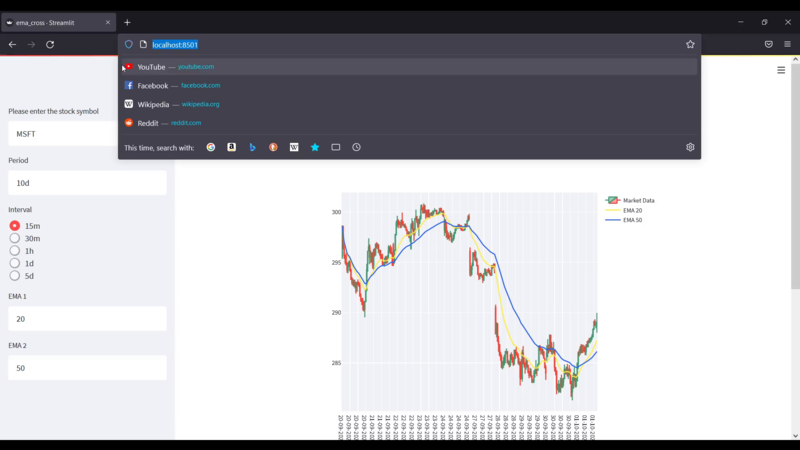The width and height of the screenshot is (800, 450).
Task: Click the browser forward arrow
Action: (x=31, y=44)
